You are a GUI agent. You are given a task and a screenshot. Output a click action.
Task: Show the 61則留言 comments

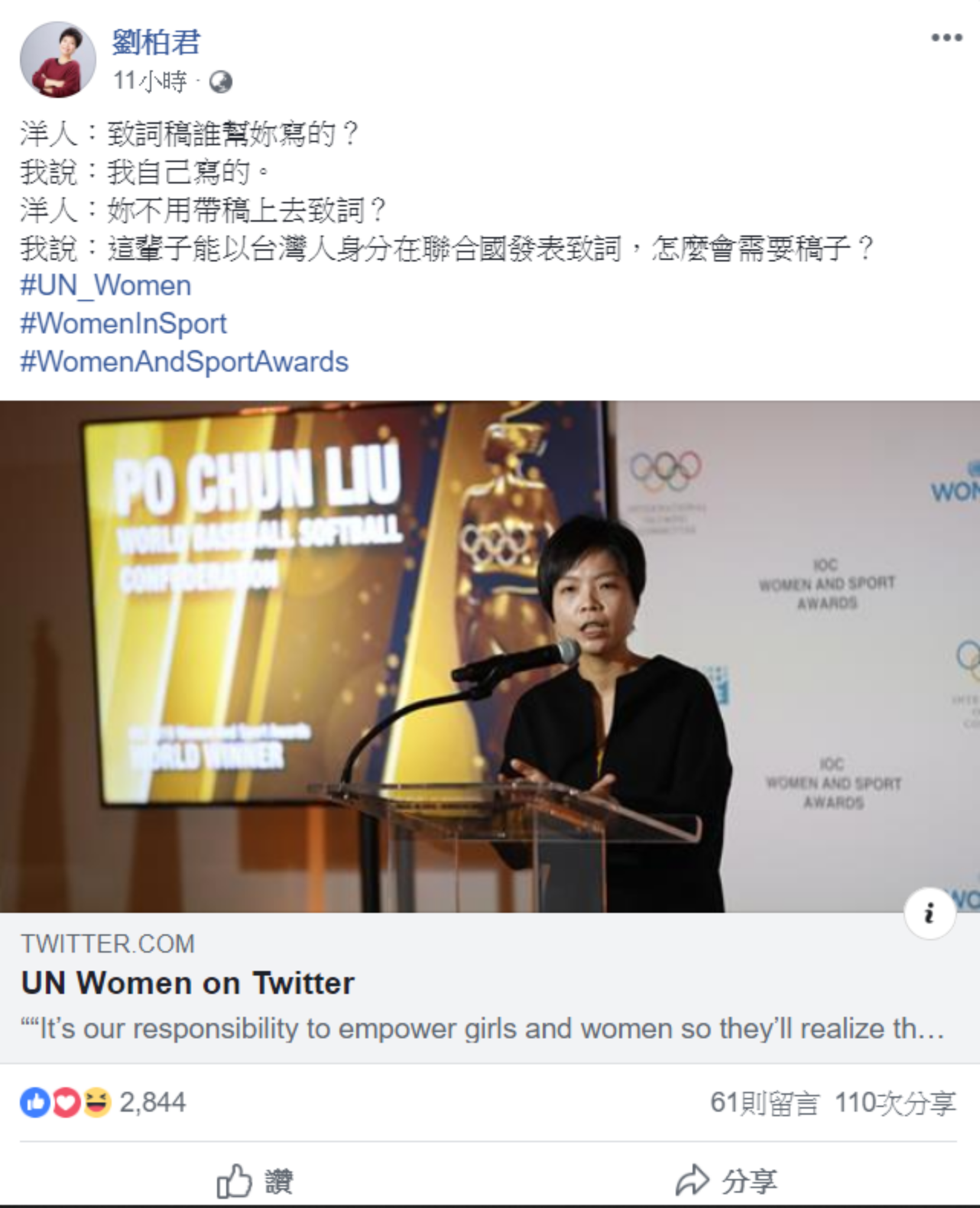[764, 1102]
